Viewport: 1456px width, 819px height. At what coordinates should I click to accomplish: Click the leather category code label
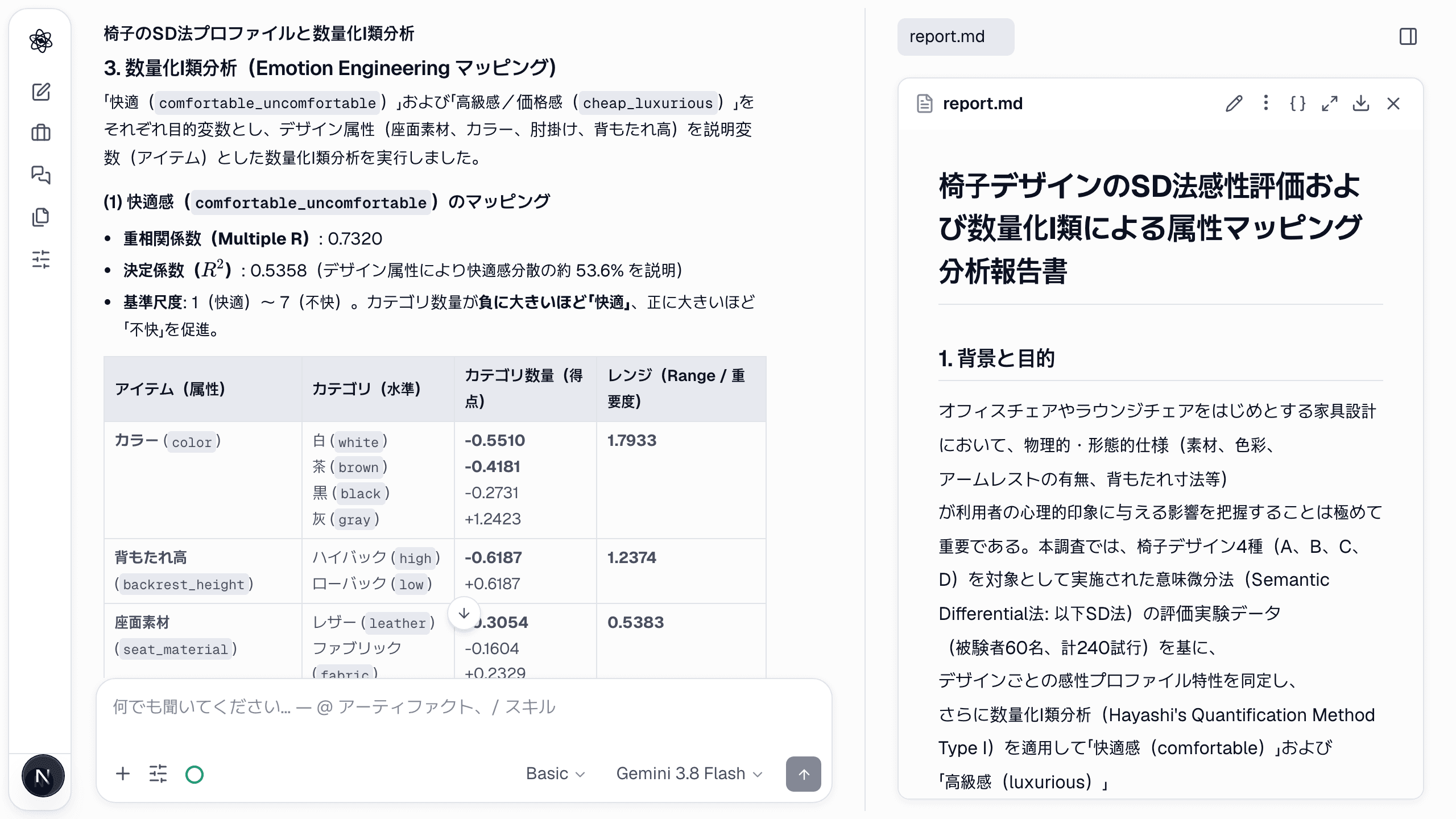(398, 623)
